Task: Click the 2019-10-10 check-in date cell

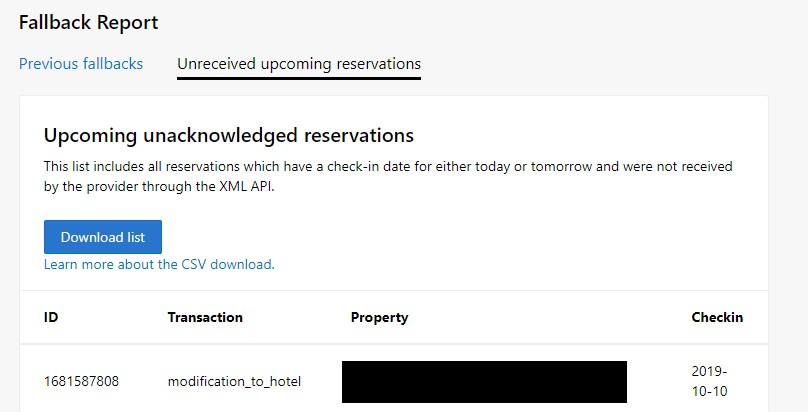Action: coord(710,381)
